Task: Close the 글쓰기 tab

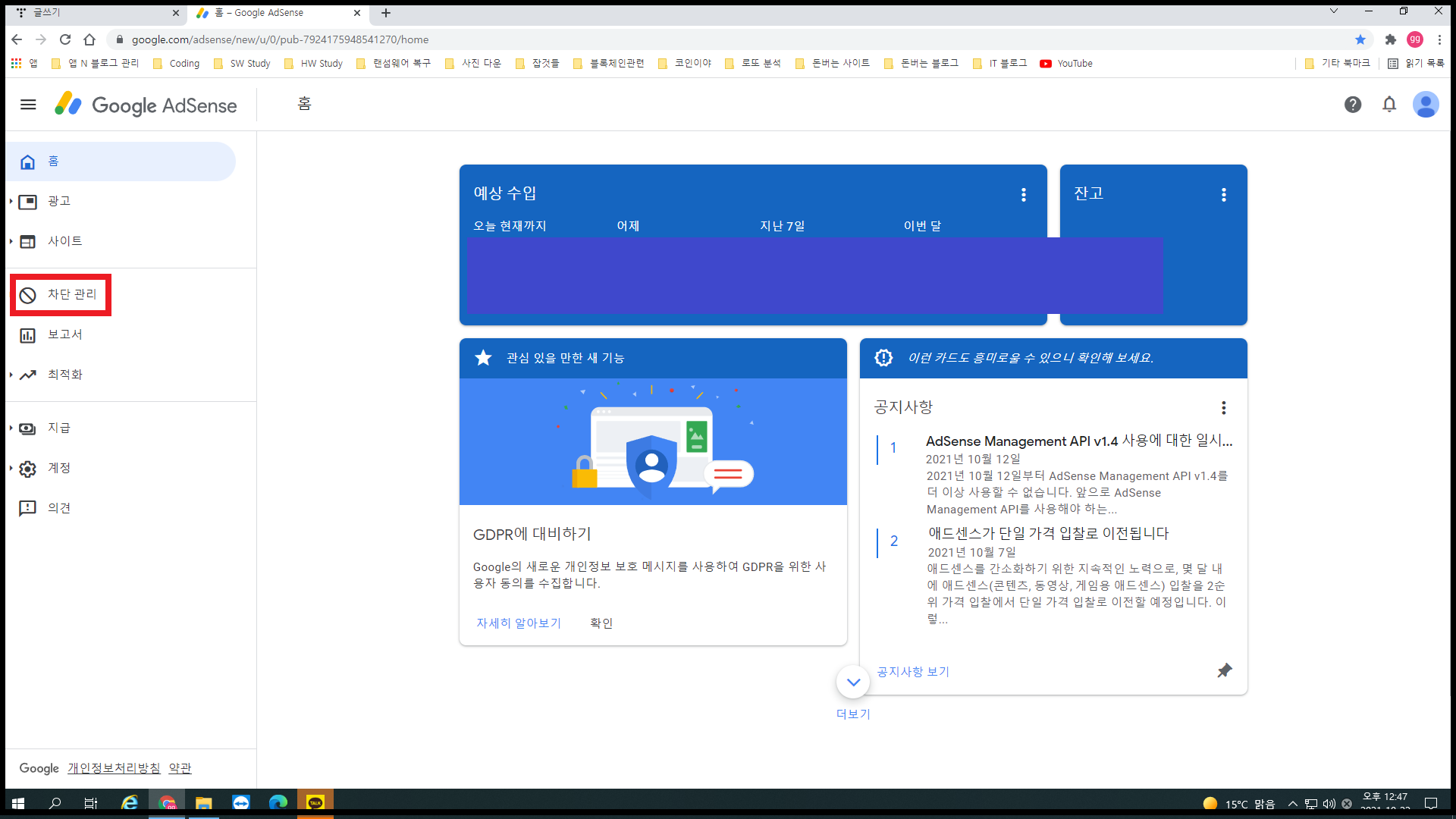Action: (x=175, y=13)
